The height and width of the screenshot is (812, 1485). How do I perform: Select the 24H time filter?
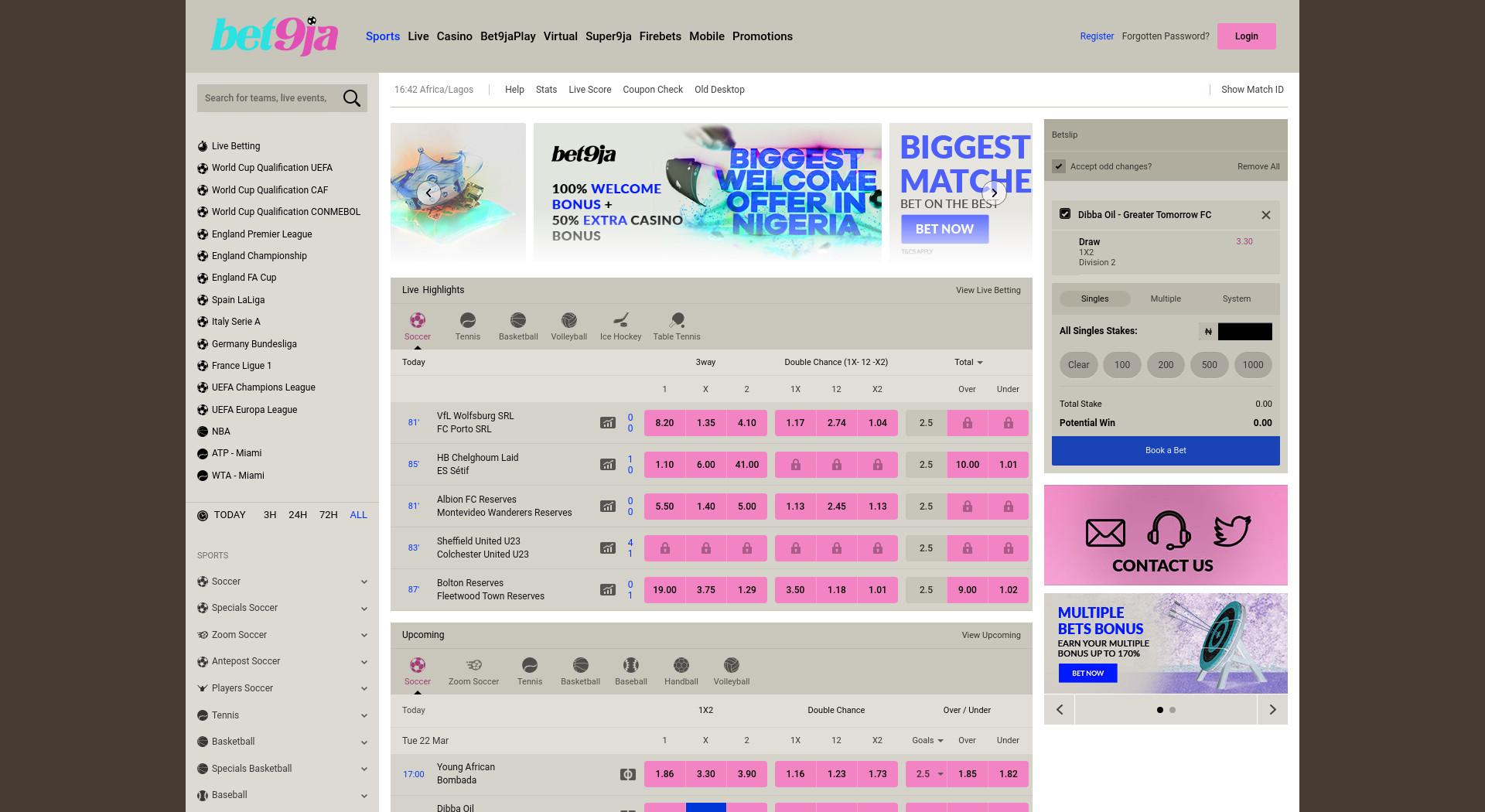[x=298, y=515]
